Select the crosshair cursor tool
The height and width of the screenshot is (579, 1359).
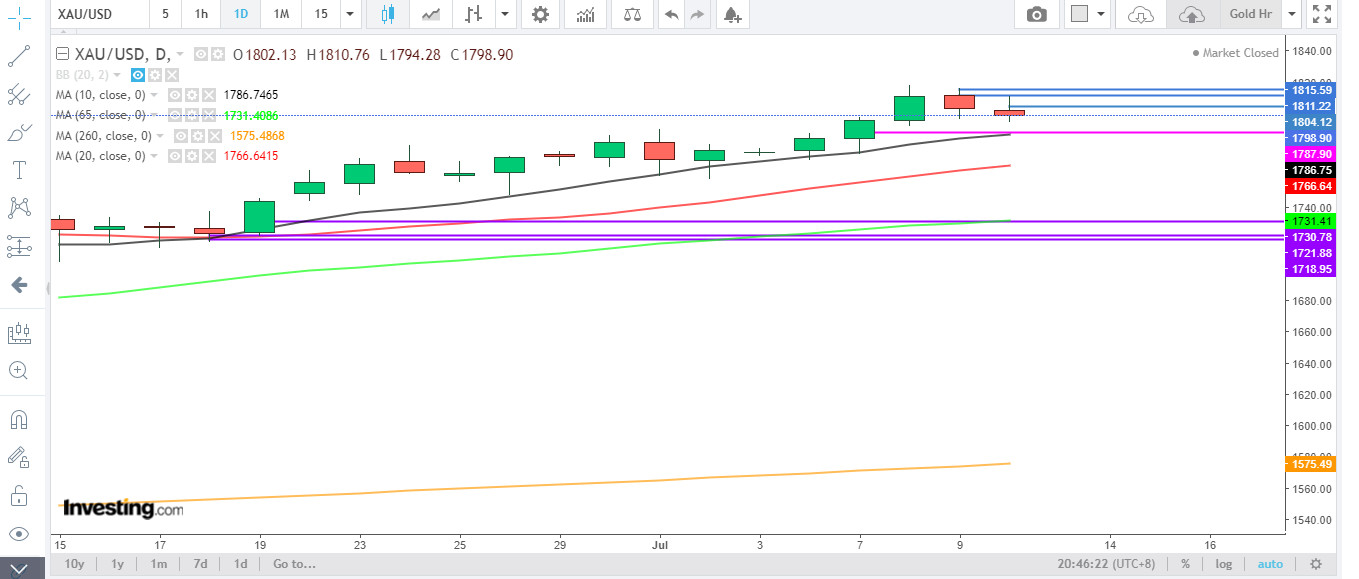click(18, 19)
